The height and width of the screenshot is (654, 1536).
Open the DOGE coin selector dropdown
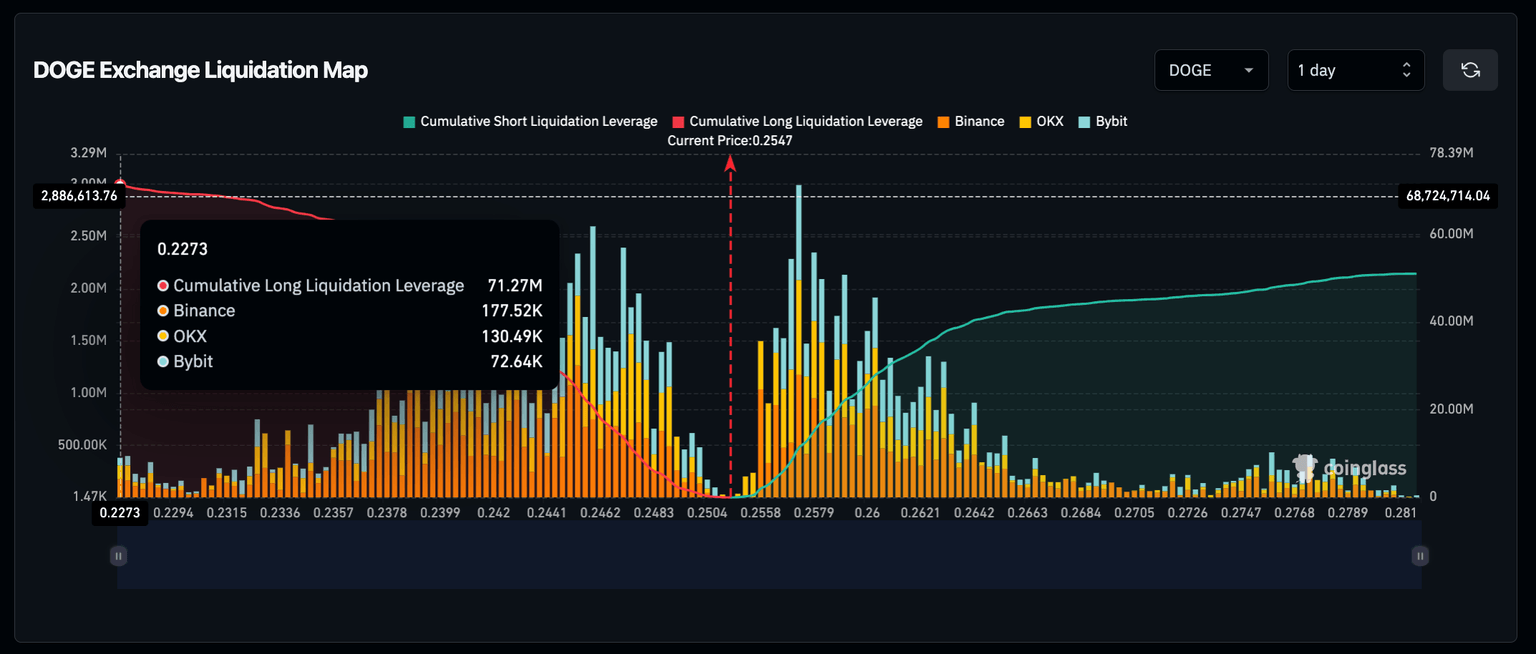click(x=1211, y=70)
